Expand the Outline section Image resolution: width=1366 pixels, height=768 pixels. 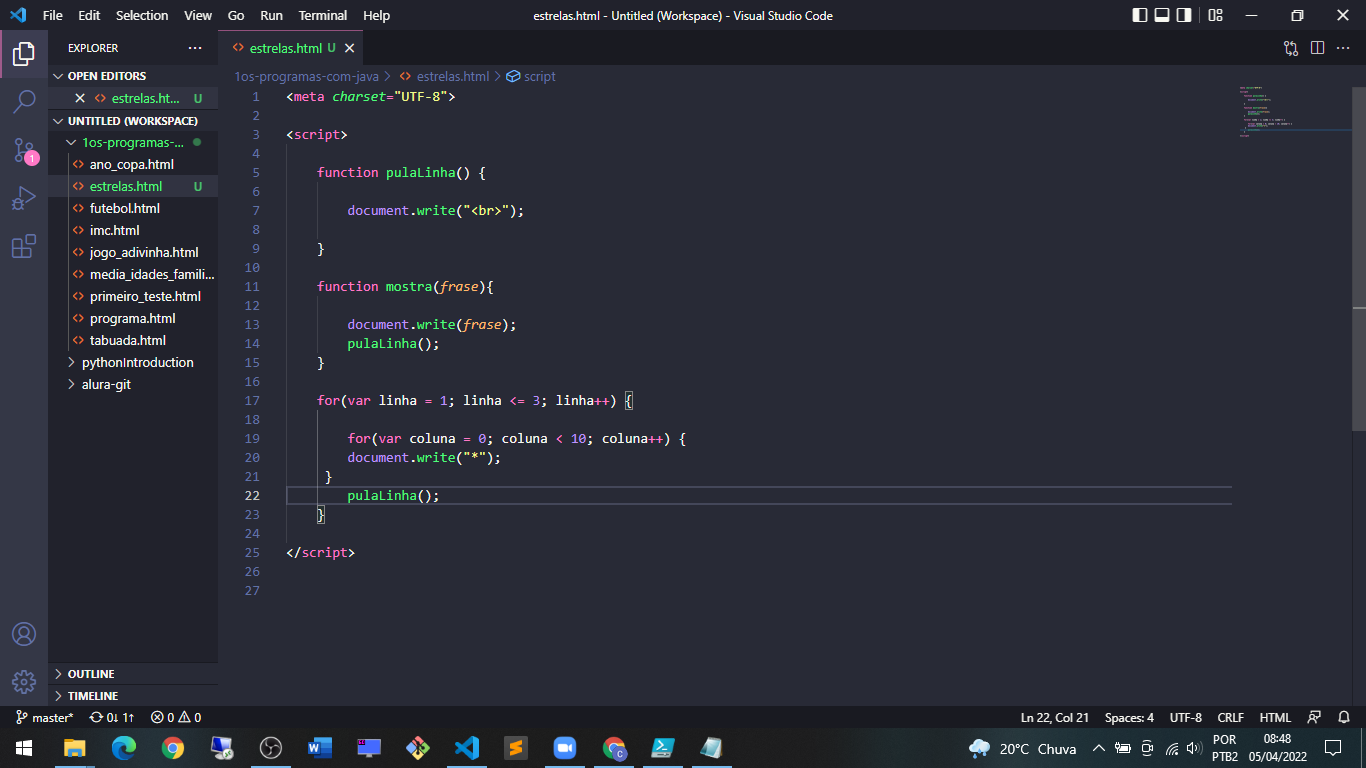click(133, 674)
